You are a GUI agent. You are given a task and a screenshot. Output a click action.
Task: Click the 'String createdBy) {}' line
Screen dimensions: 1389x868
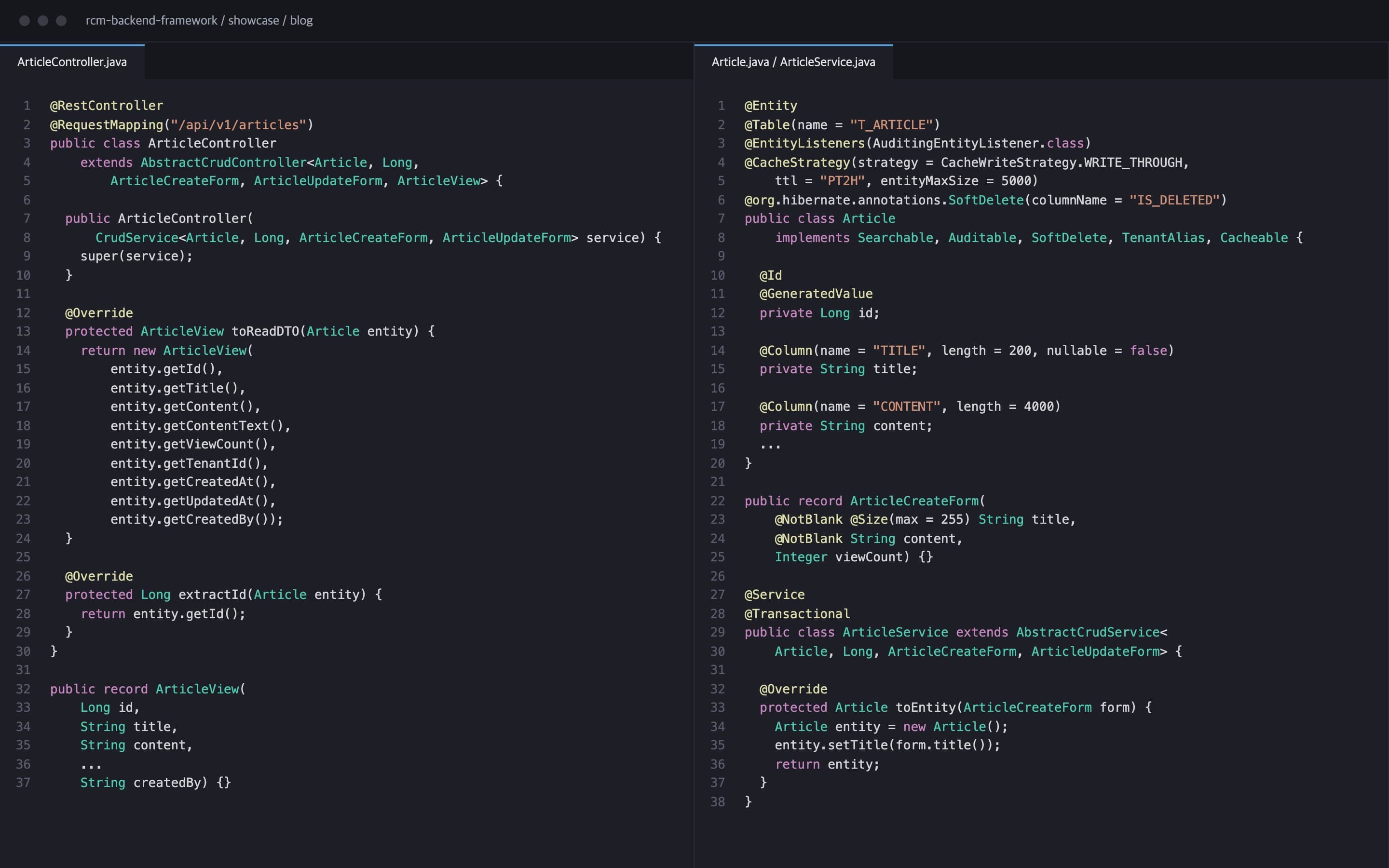coord(156,783)
